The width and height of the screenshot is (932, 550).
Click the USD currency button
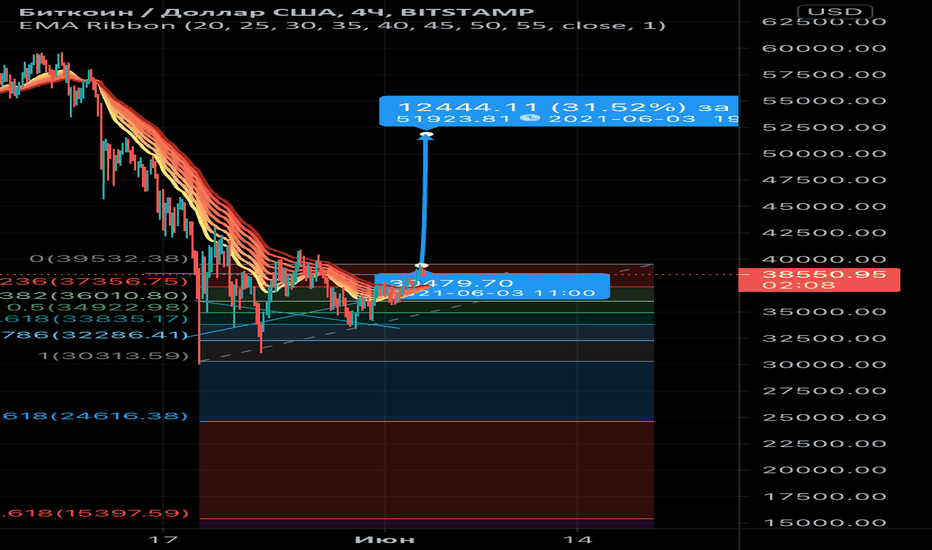tap(835, 11)
